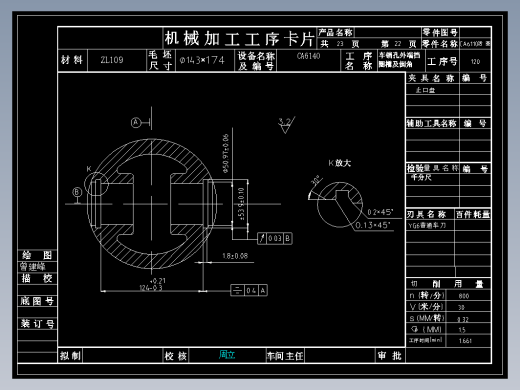The image size is (520, 390).
Task: Click the 1.8±0.08 dimension text
Action: [x=235, y=256]
